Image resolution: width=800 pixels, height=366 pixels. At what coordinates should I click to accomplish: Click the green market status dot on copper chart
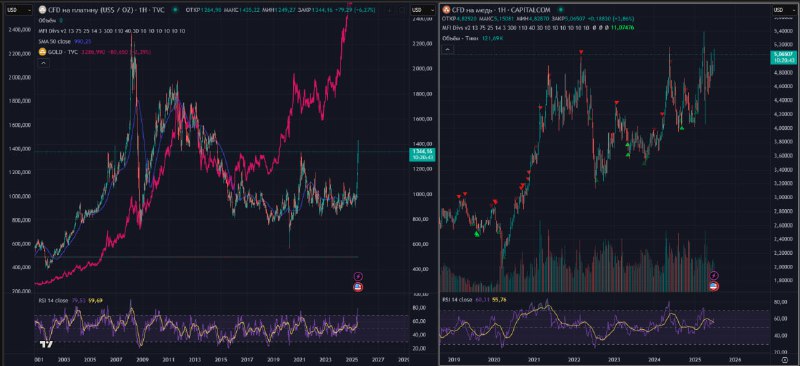click(x=561, y=10)
